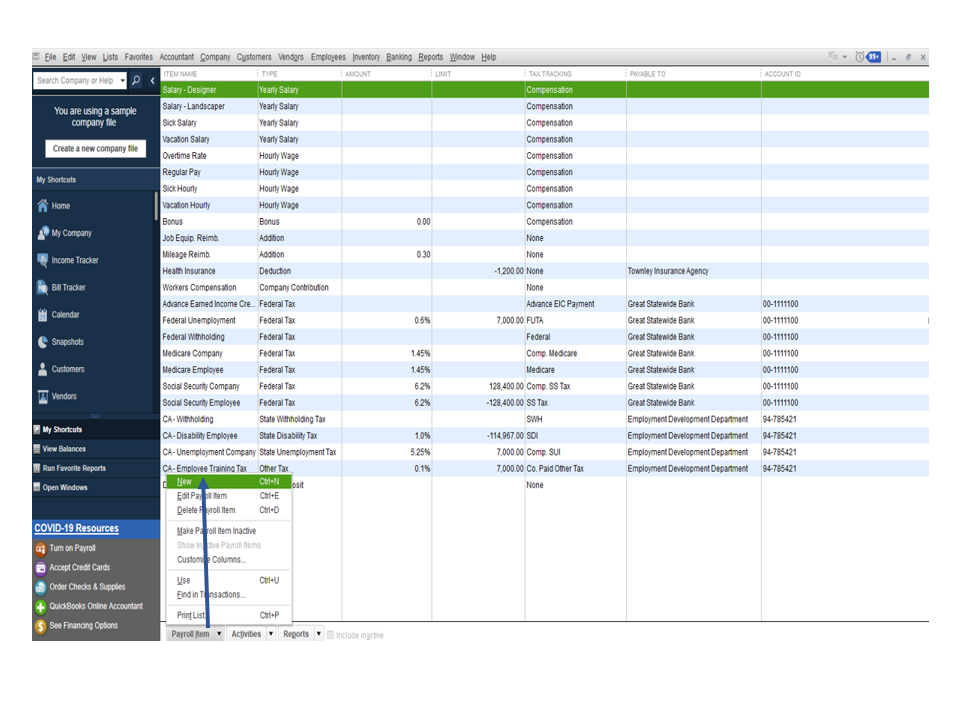Screen dimensions: 960x720
Task: Open the Reminders clock icon
Action: tap(858, 57)
